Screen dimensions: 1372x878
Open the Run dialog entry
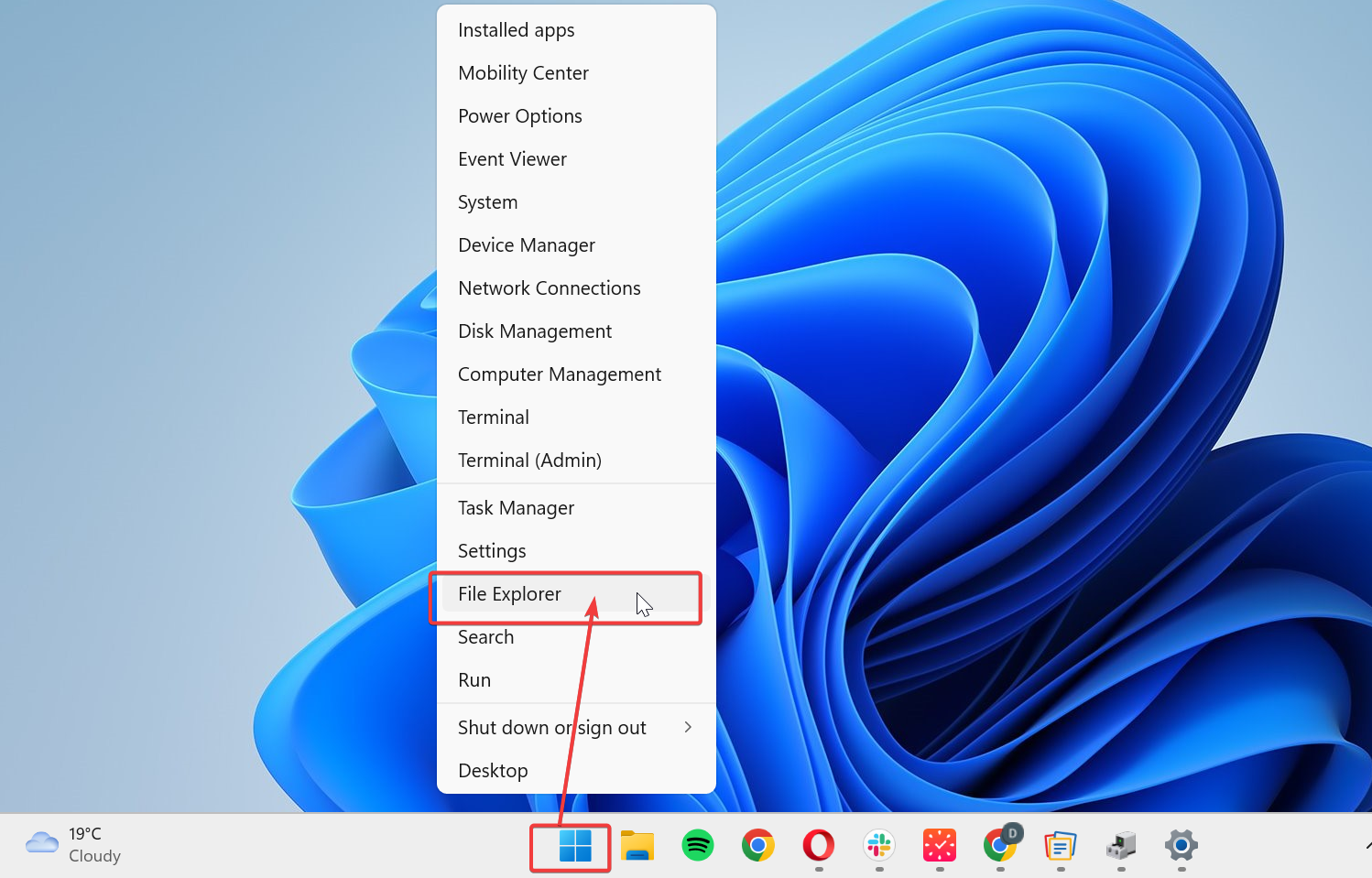coord(576,680)
